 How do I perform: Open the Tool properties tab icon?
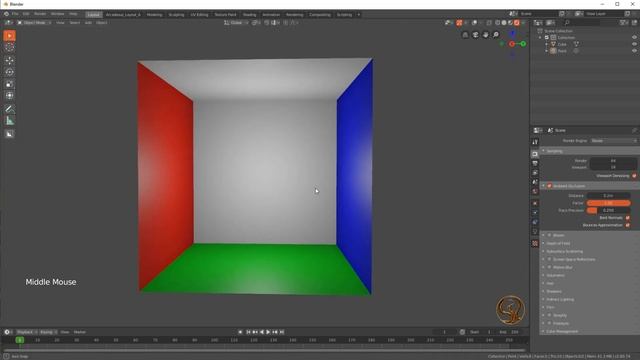[535, 142]
